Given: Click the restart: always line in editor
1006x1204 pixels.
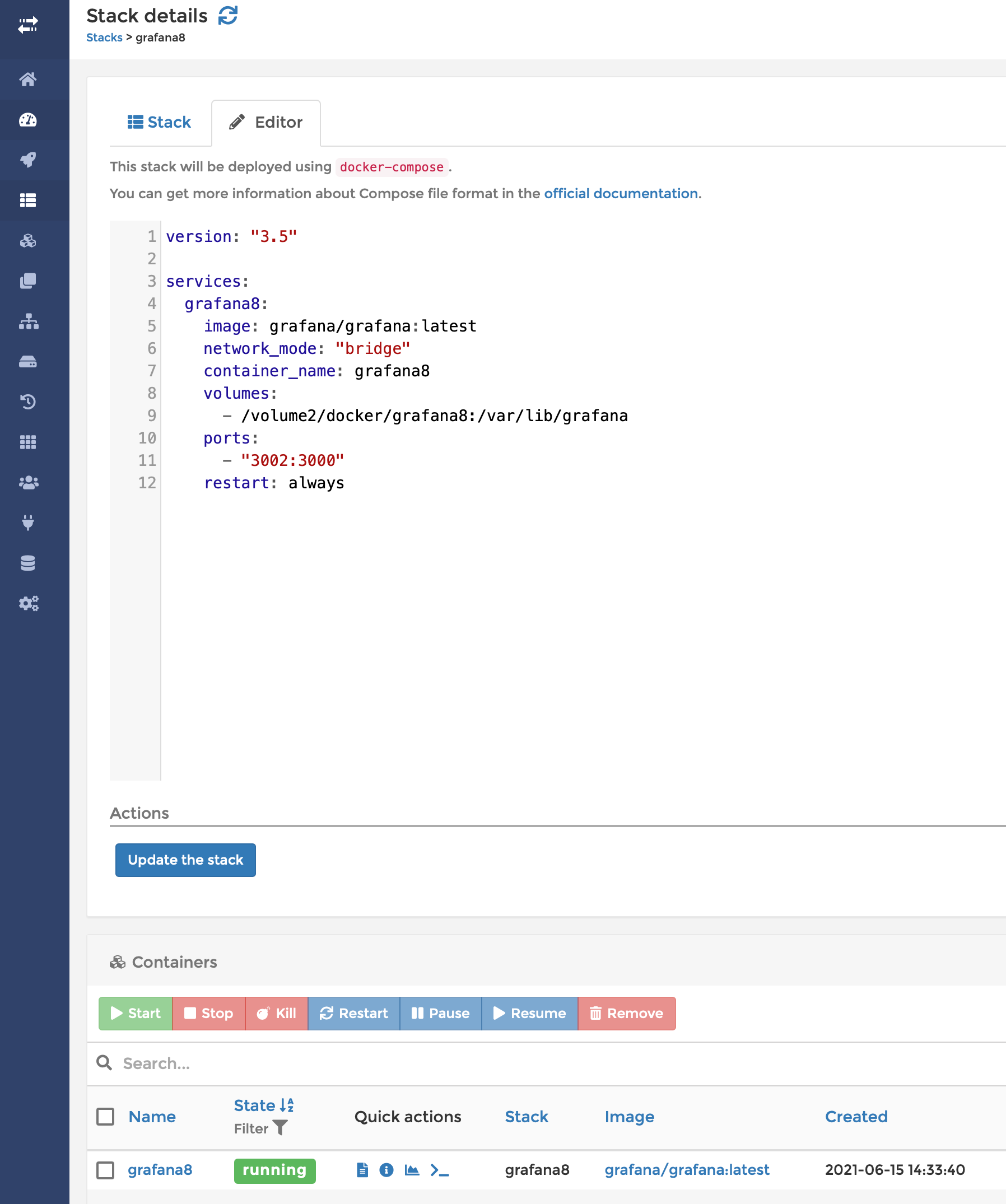Looking at the screenshot, I should coord(274,483).
